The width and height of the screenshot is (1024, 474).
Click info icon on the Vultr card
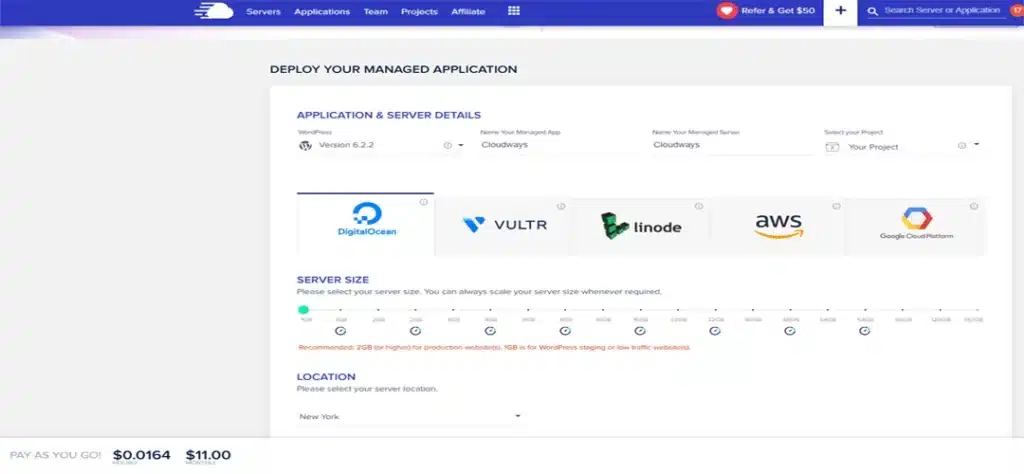[x=560, y=206]
